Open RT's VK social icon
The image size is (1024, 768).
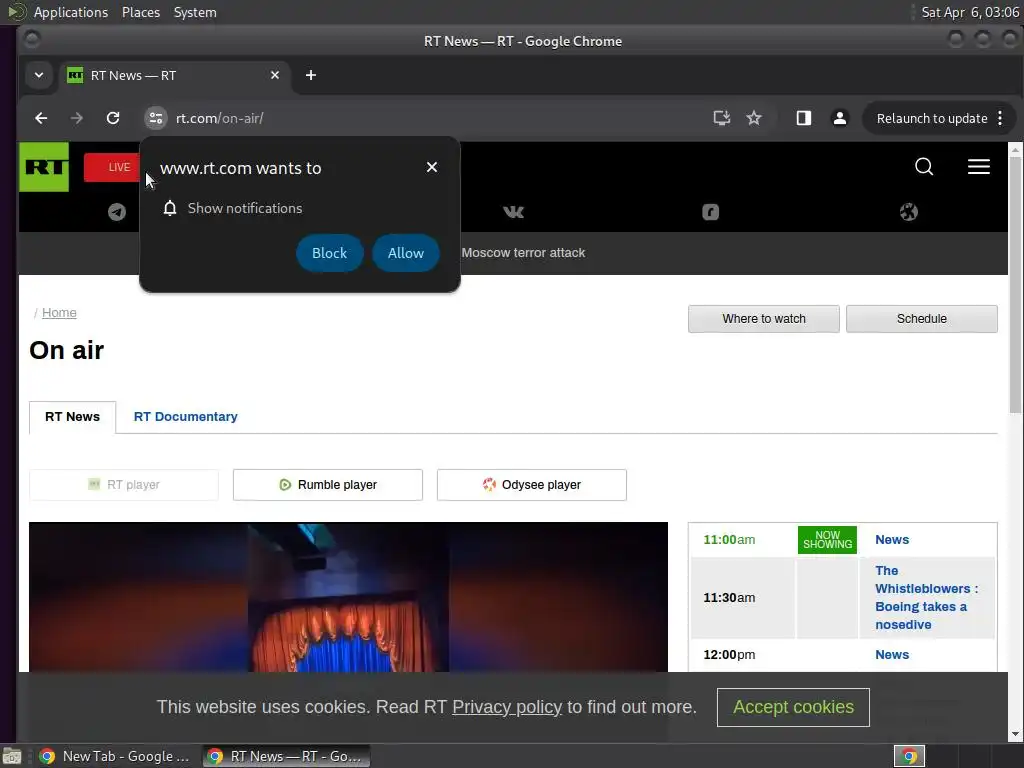click(513, 212)
